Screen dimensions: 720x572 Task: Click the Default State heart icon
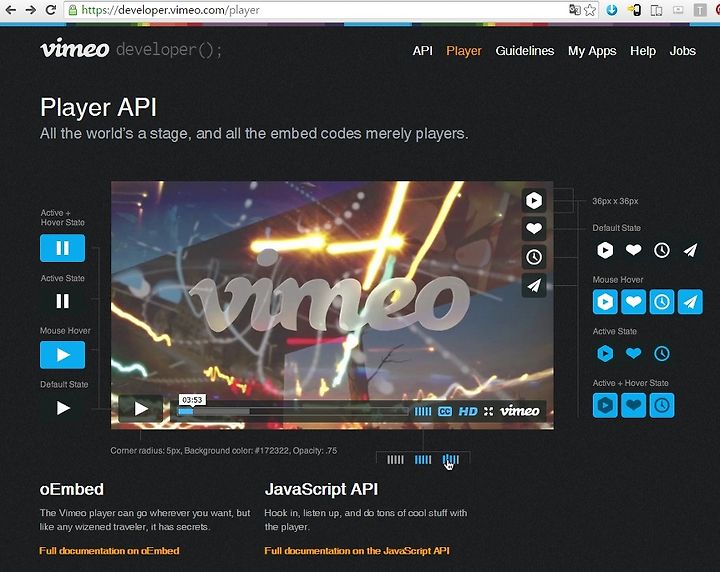[x=634, y=250]
